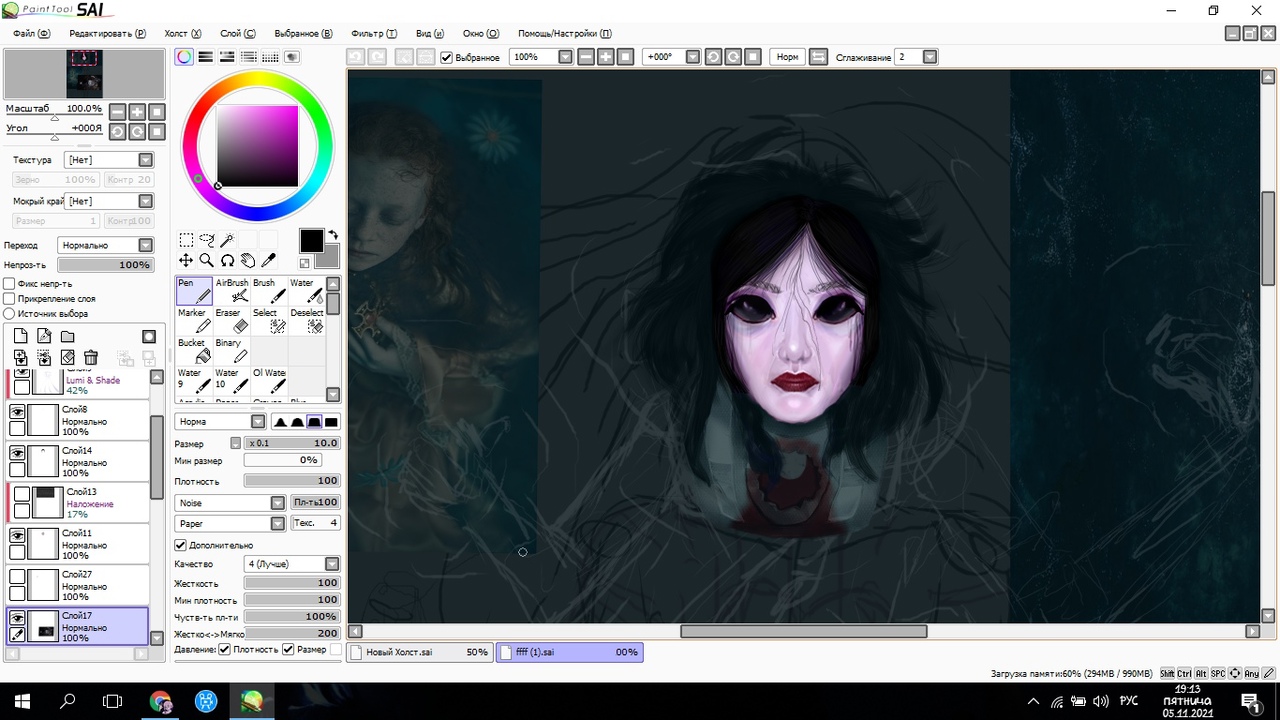Activate the eyedropper color picker tool

[268, 260]
